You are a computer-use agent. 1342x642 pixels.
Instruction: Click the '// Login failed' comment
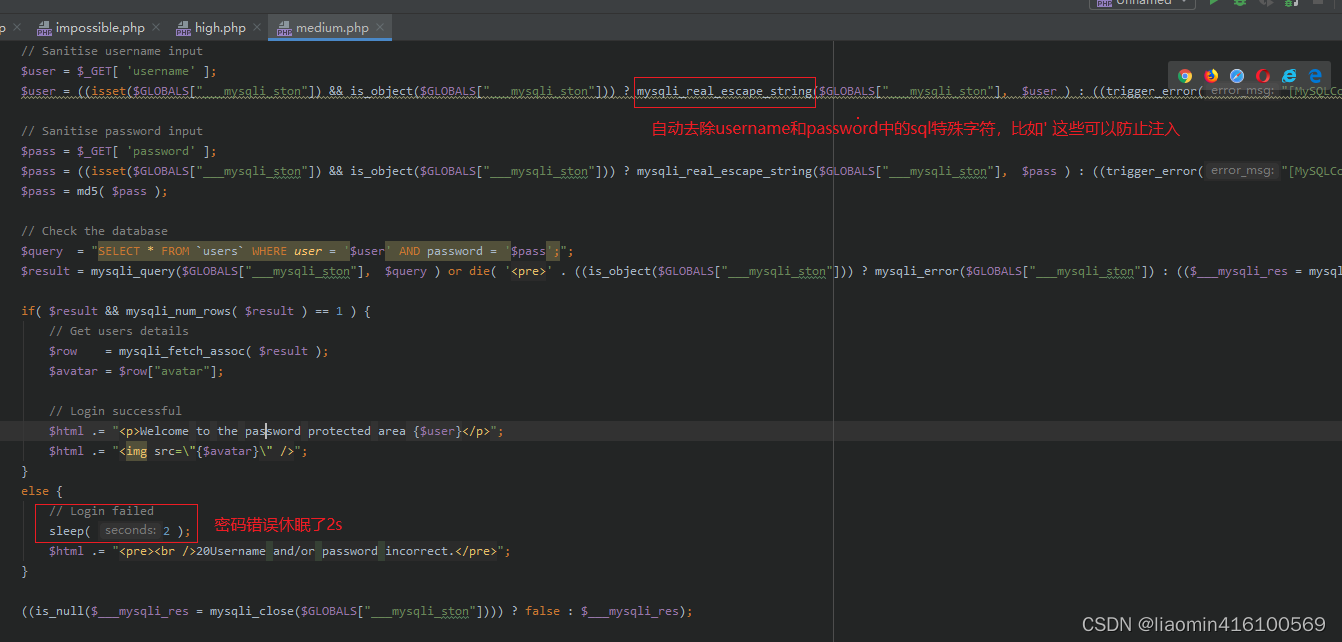pos(101,511)
